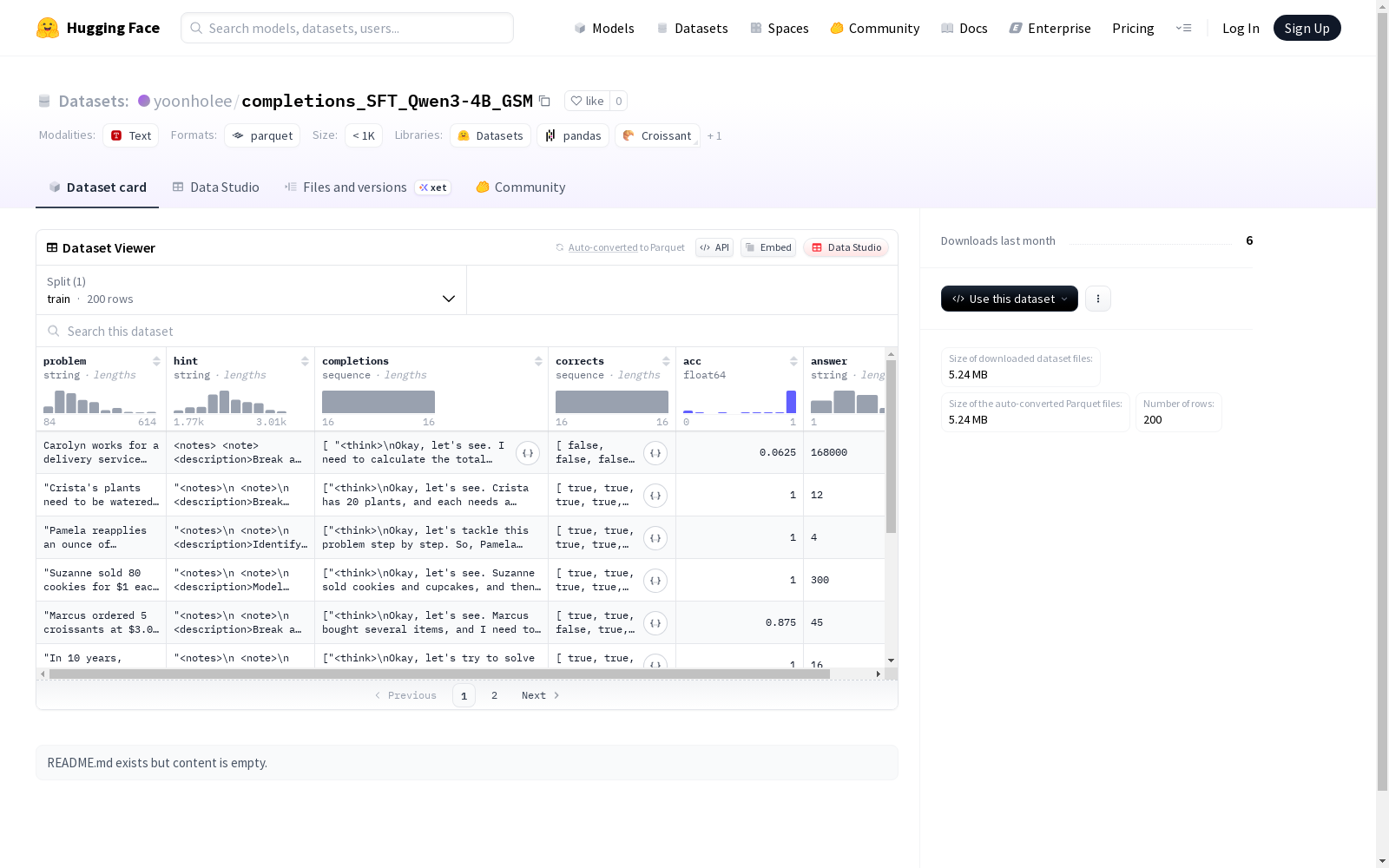Sort the problem column

coord(156,361)
